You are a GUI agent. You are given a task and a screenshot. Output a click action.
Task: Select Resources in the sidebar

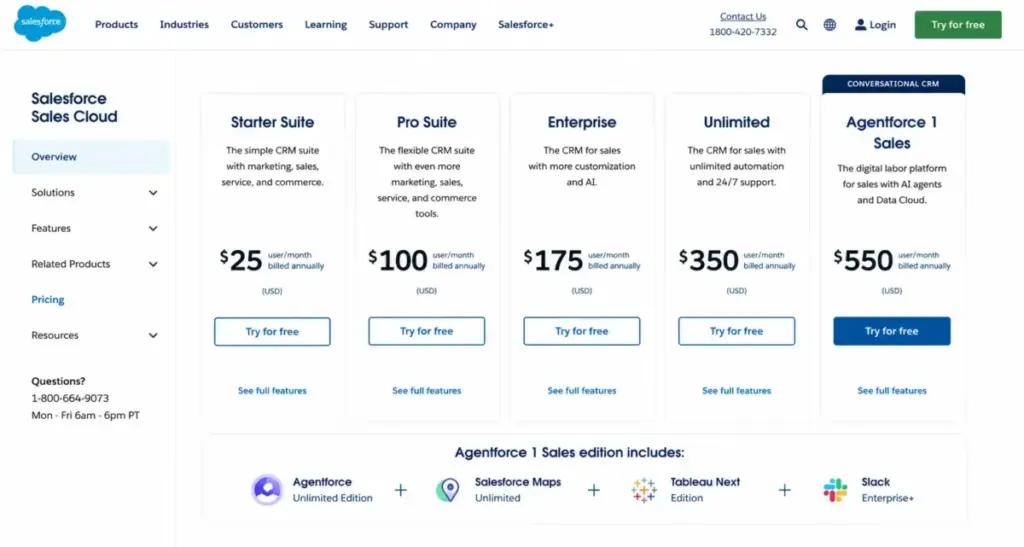(55, 336)
